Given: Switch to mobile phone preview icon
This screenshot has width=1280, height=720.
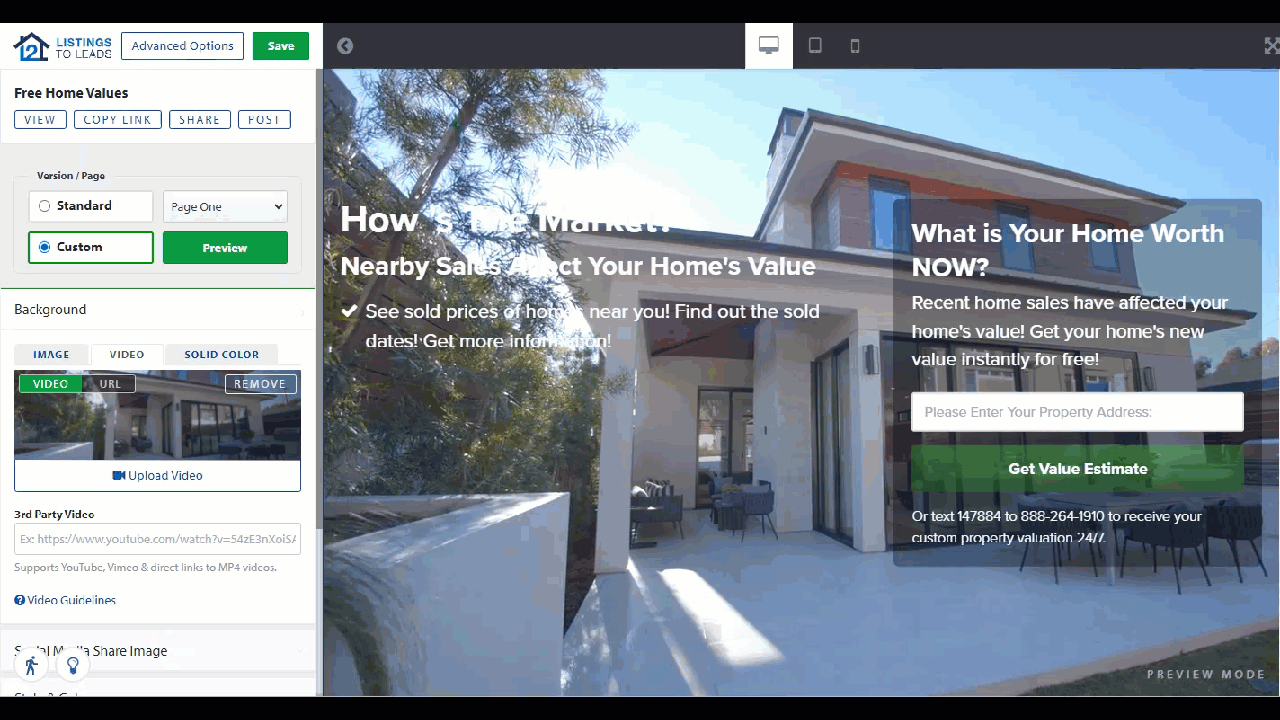Looking at the screenshot, I should click(x=854, y=46).
